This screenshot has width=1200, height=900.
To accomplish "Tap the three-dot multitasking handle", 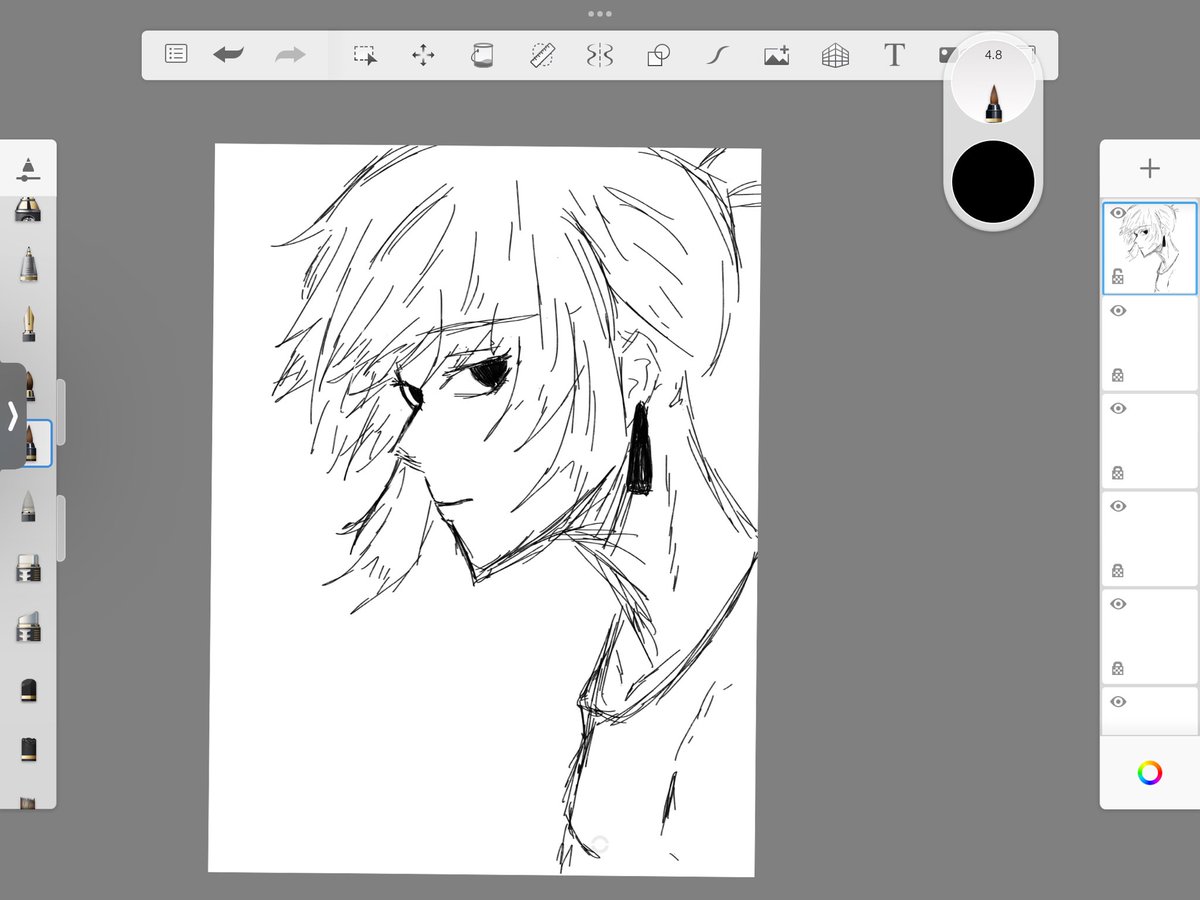I will pos(600,14).
